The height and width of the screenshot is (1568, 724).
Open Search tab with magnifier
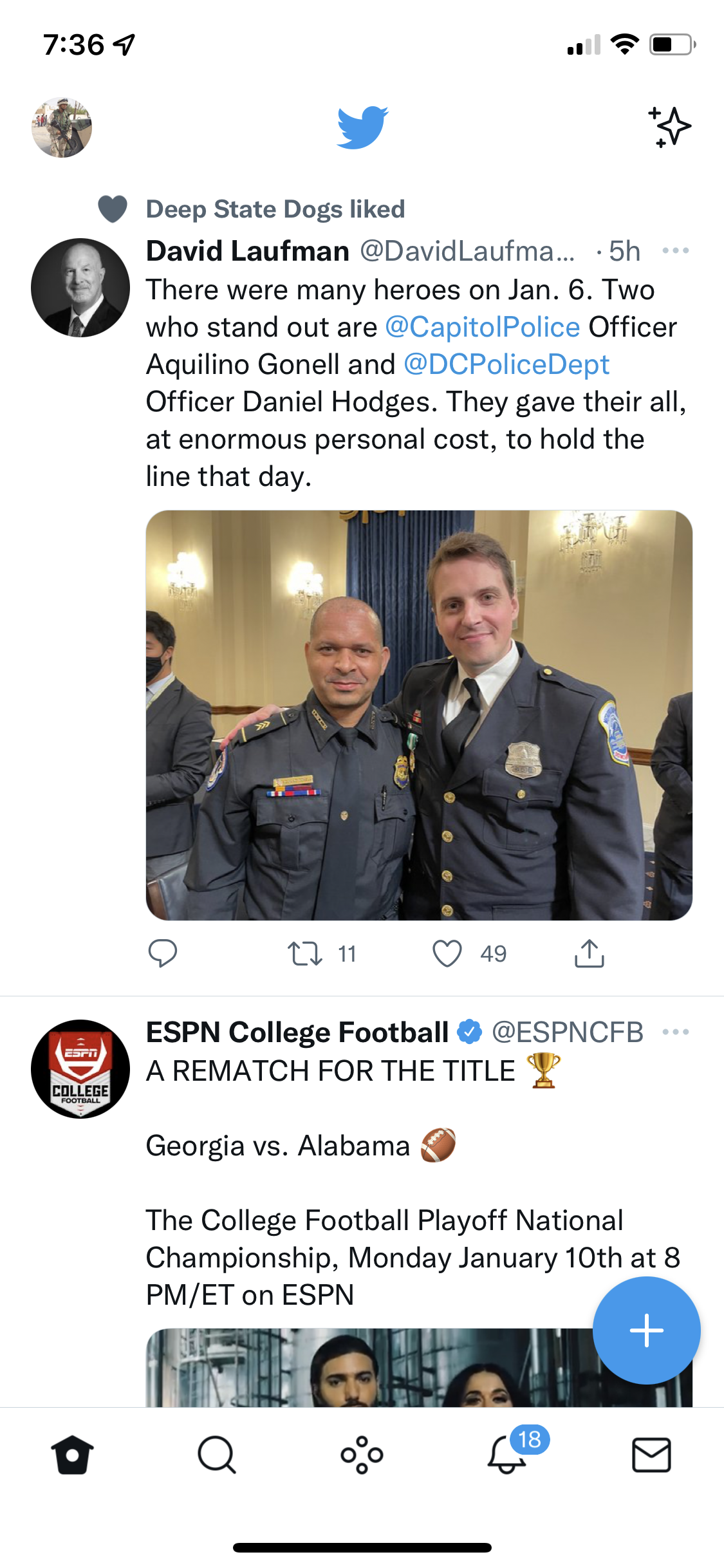pos(217,1455)
